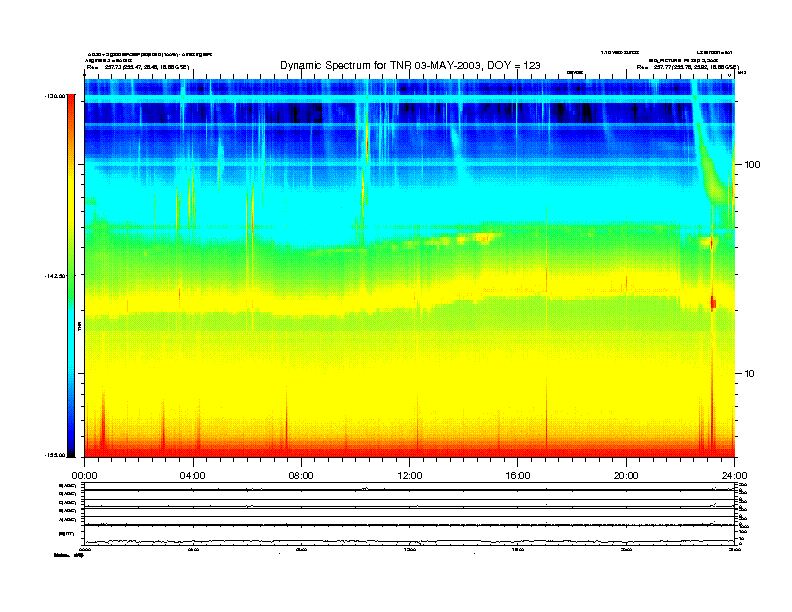Click the red burst near 23:00 in the yellow band
792x612 pixels.
coord(713,303)
